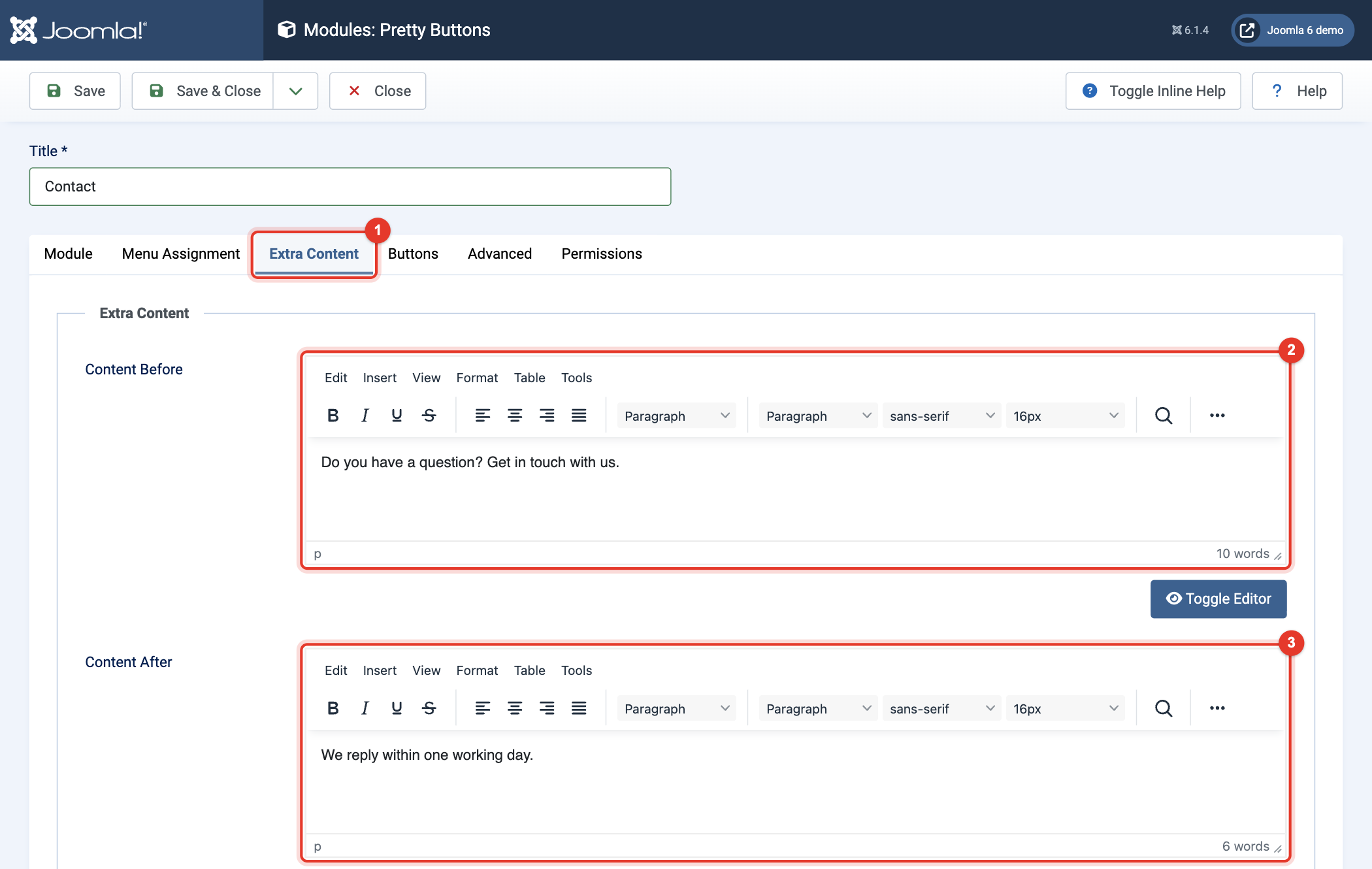This screenshot has height=869, width=1372.
Task: Switch to the Buttons tab
Action: [413, 254]
